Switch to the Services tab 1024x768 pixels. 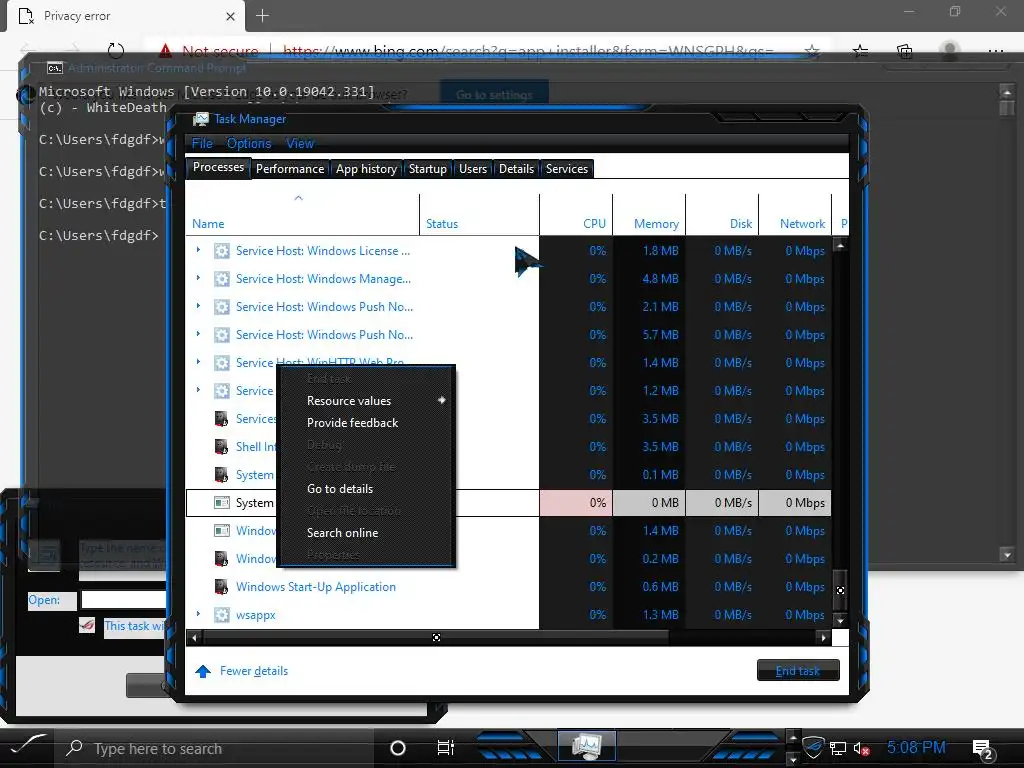point(567,169)
